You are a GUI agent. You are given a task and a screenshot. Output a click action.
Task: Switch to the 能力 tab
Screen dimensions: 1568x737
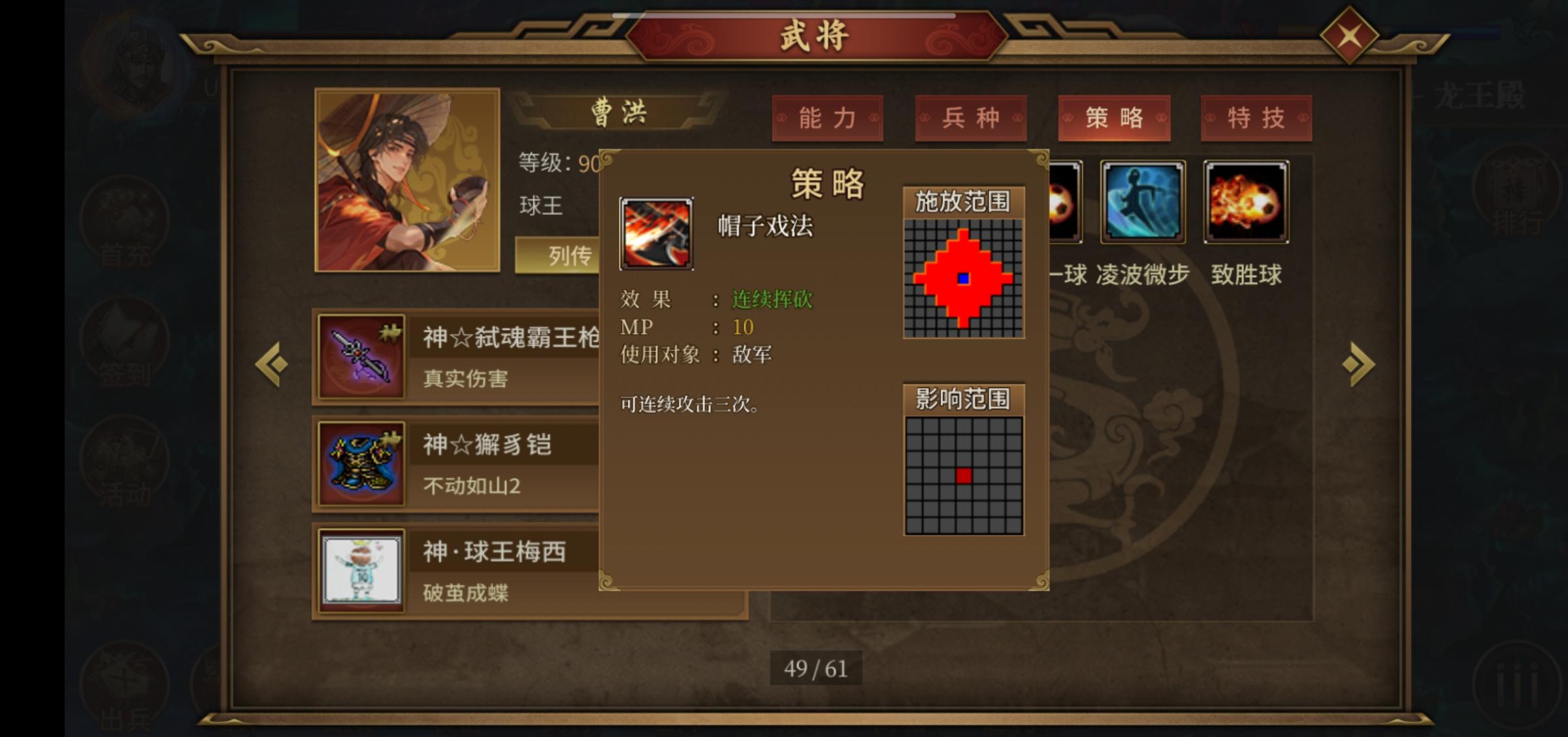tap(827, 118)
